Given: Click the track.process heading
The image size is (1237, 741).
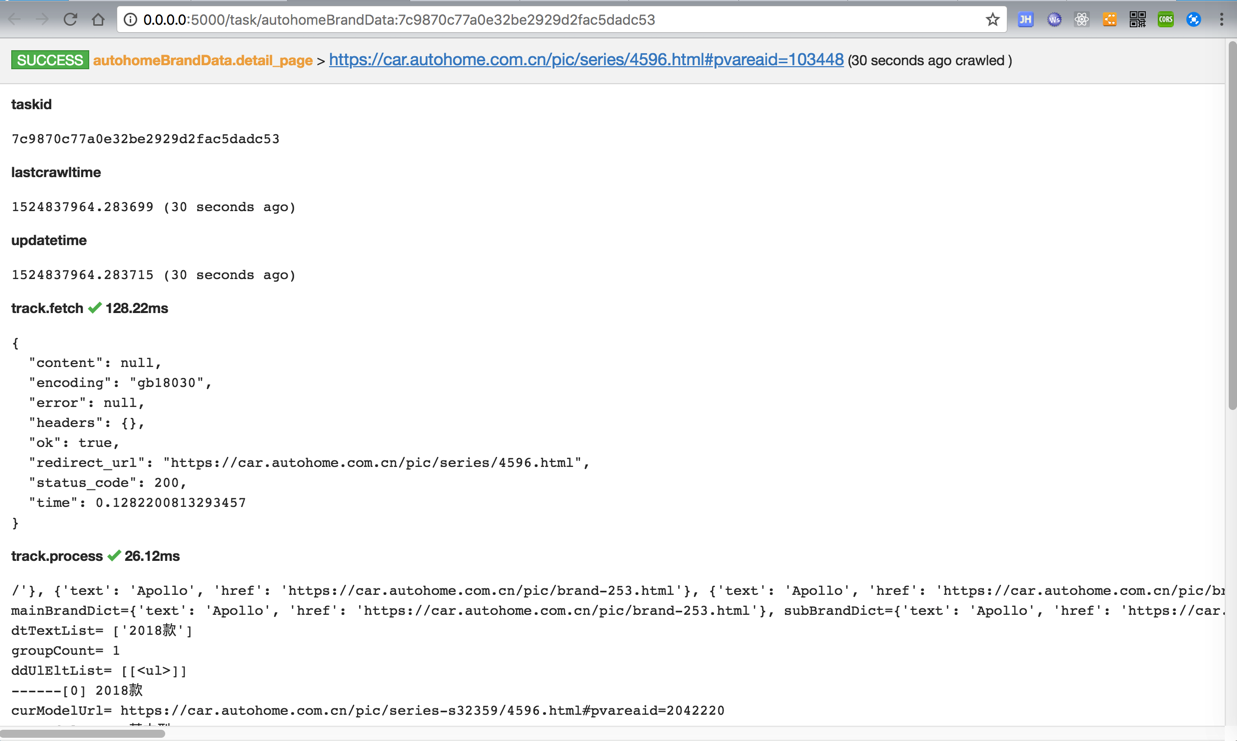Looking at the screenshot, I should coord(57,556).
